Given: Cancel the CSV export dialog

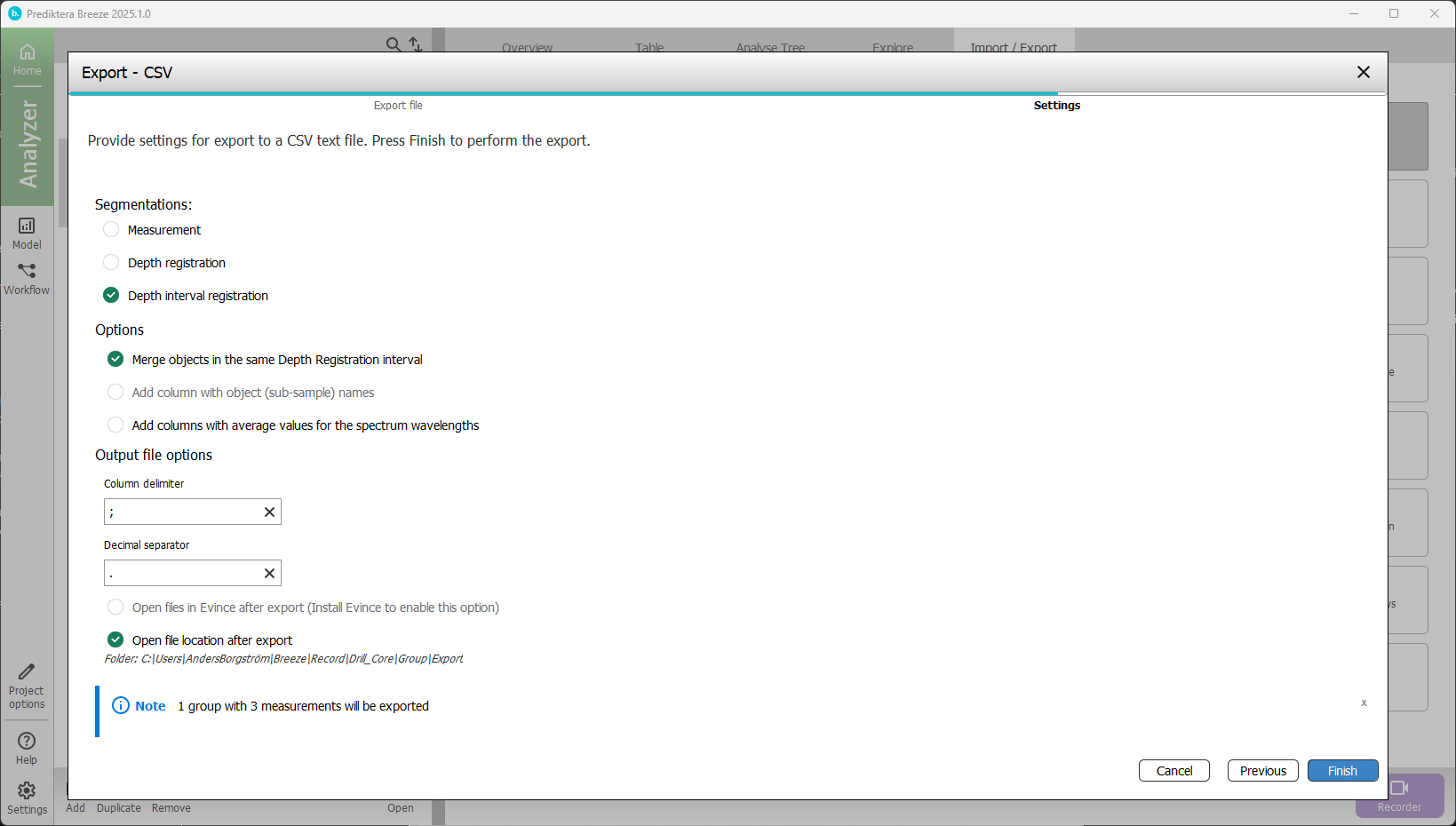Looking at the screenshot, I should (1174, 771).
